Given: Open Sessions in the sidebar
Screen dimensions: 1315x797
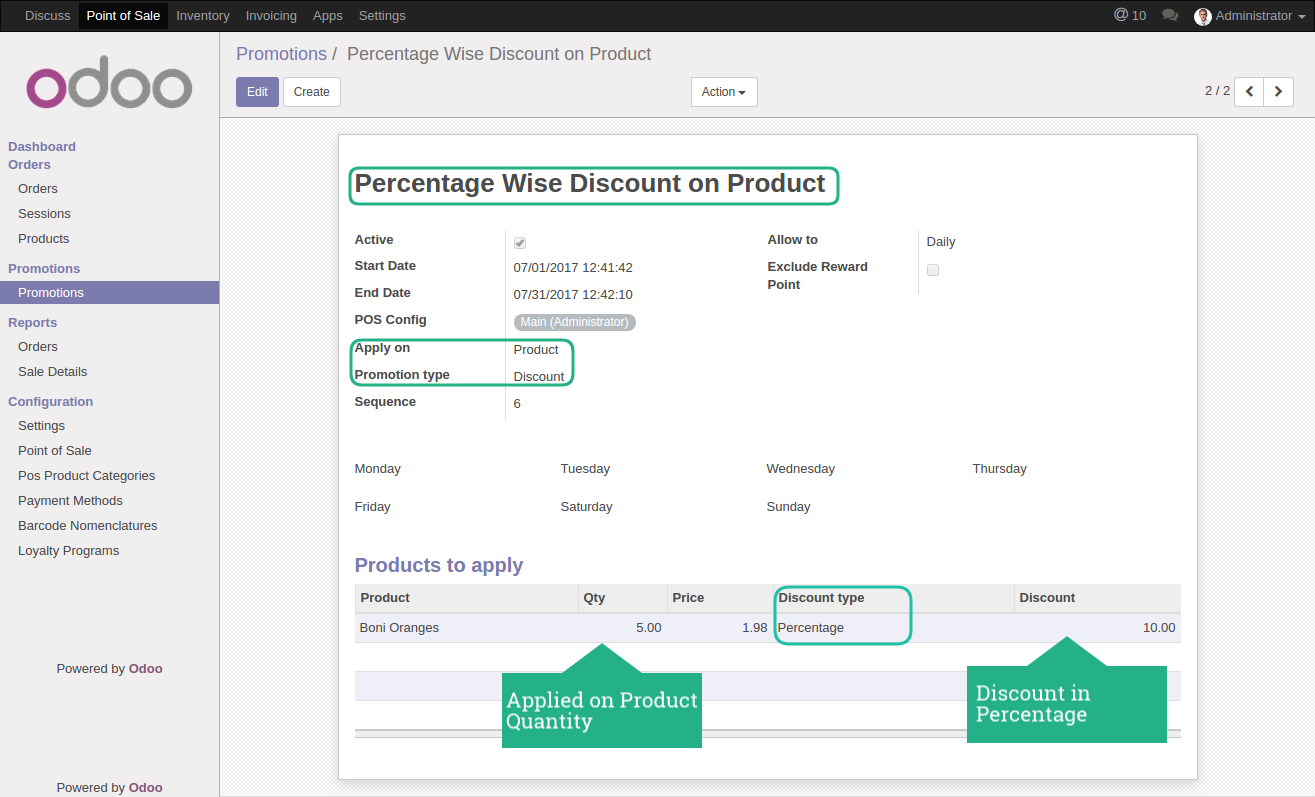Looking at the screenshot, I should click(x=44, y=214).
